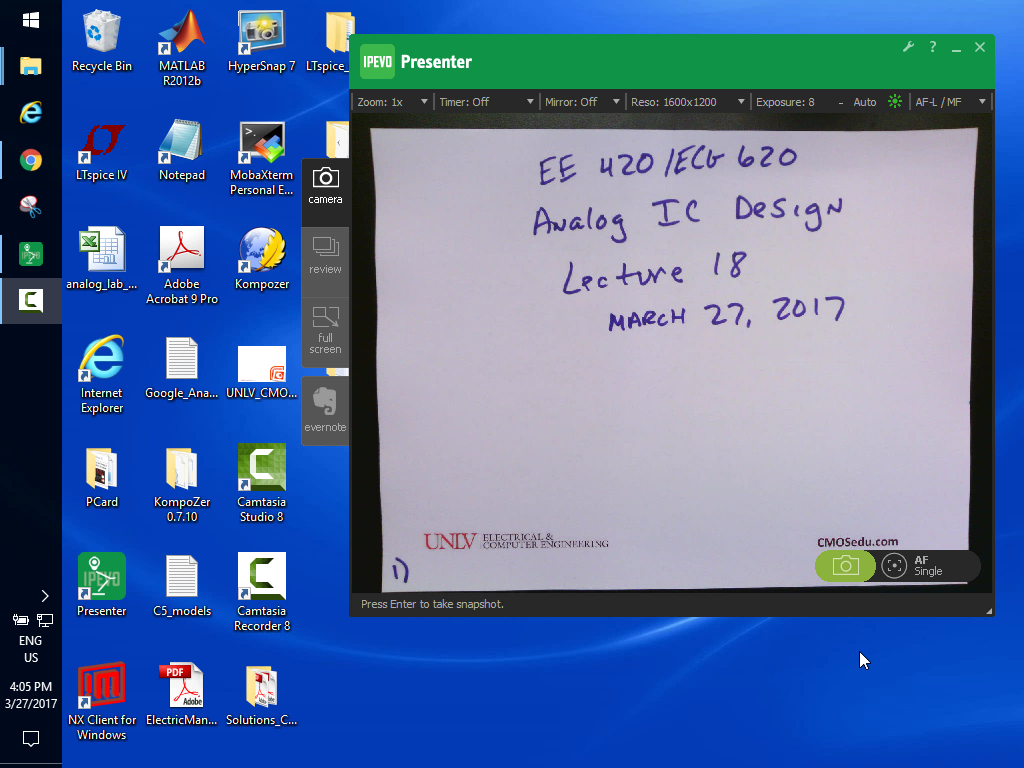
Task: Switch to the review tab
Action: pos(325,256)
